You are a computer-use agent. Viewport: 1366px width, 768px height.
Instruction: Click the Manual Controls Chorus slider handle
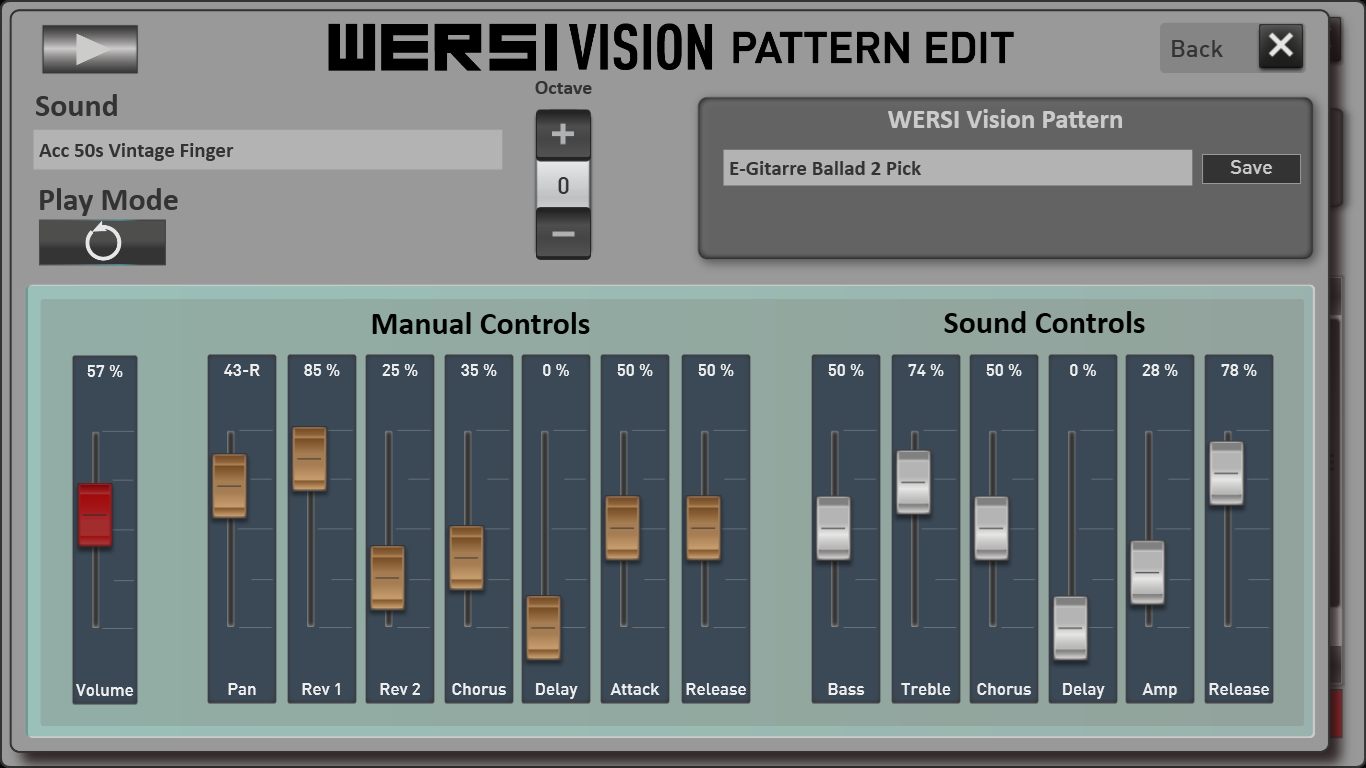(x=467, y=558)
